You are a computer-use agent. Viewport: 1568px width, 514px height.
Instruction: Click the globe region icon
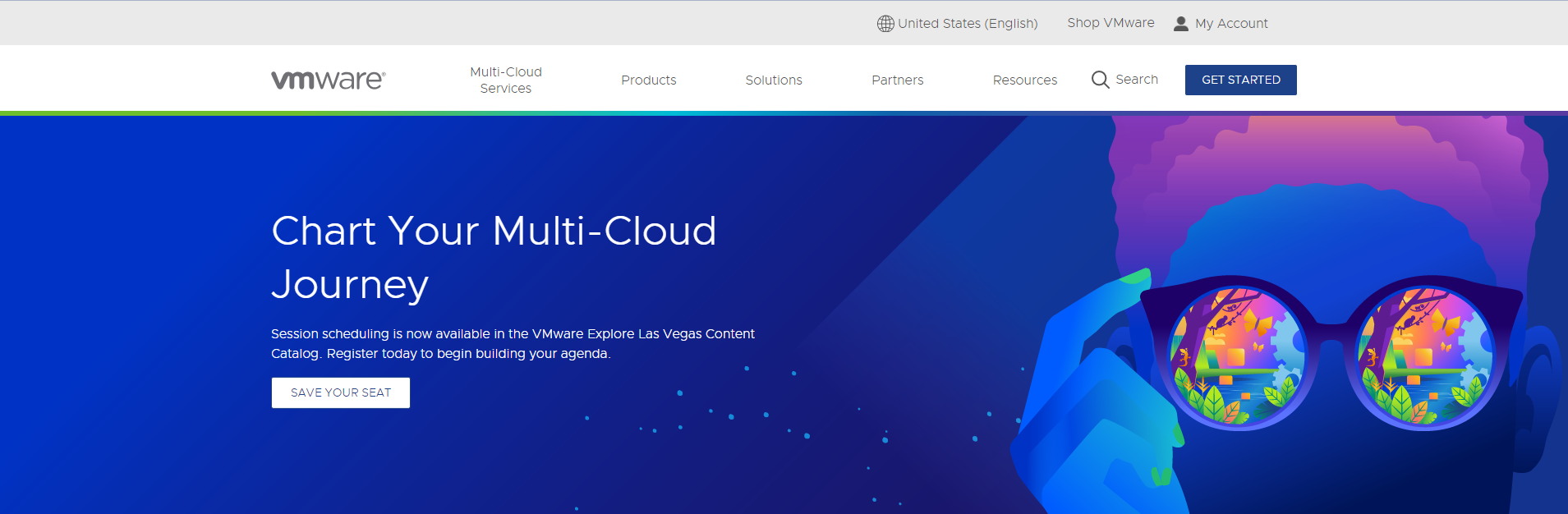pos(885,24)
